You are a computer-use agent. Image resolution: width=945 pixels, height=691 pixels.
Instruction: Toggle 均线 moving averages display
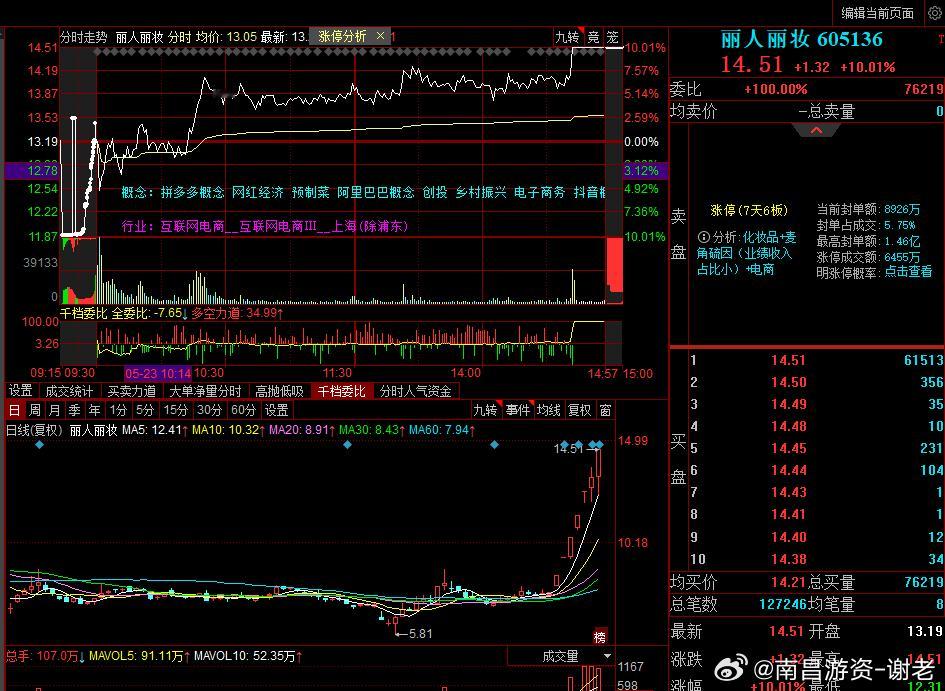pyautogui.click(x=548, y=410)
